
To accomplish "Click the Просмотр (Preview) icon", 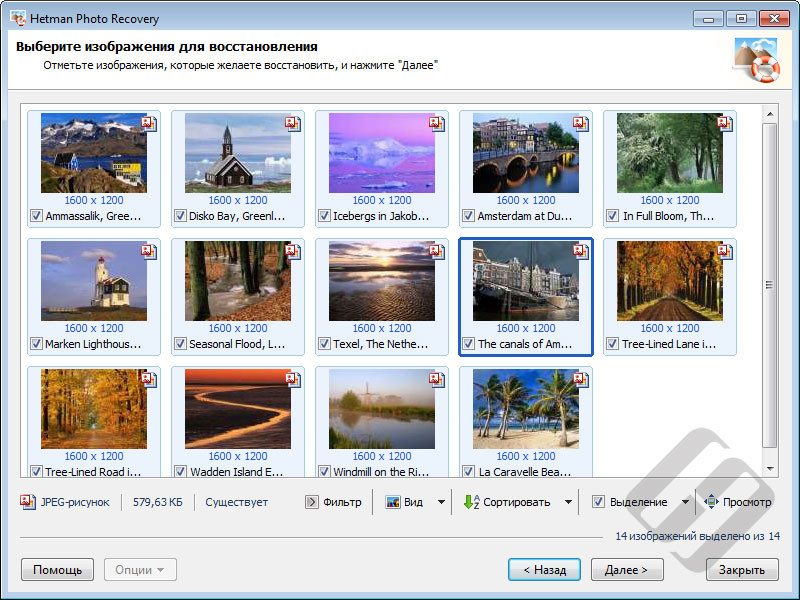I will [711, 502].
